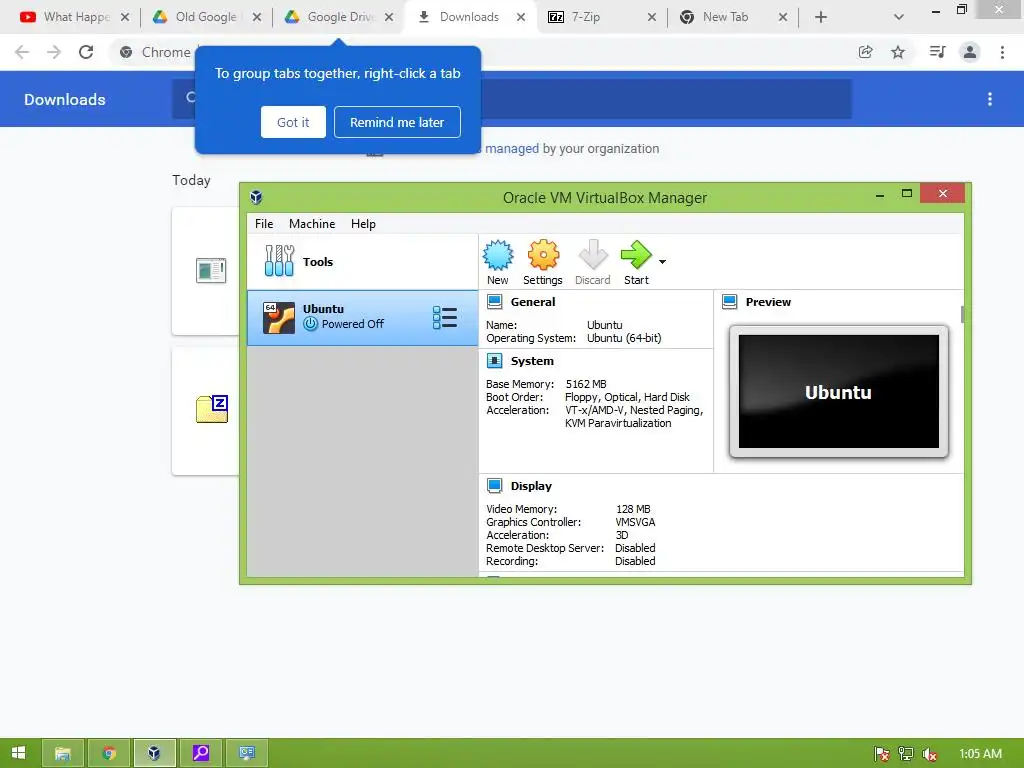Open the Chrome tab search chevron
The image size is (1024, 768).
pos(899,17)
